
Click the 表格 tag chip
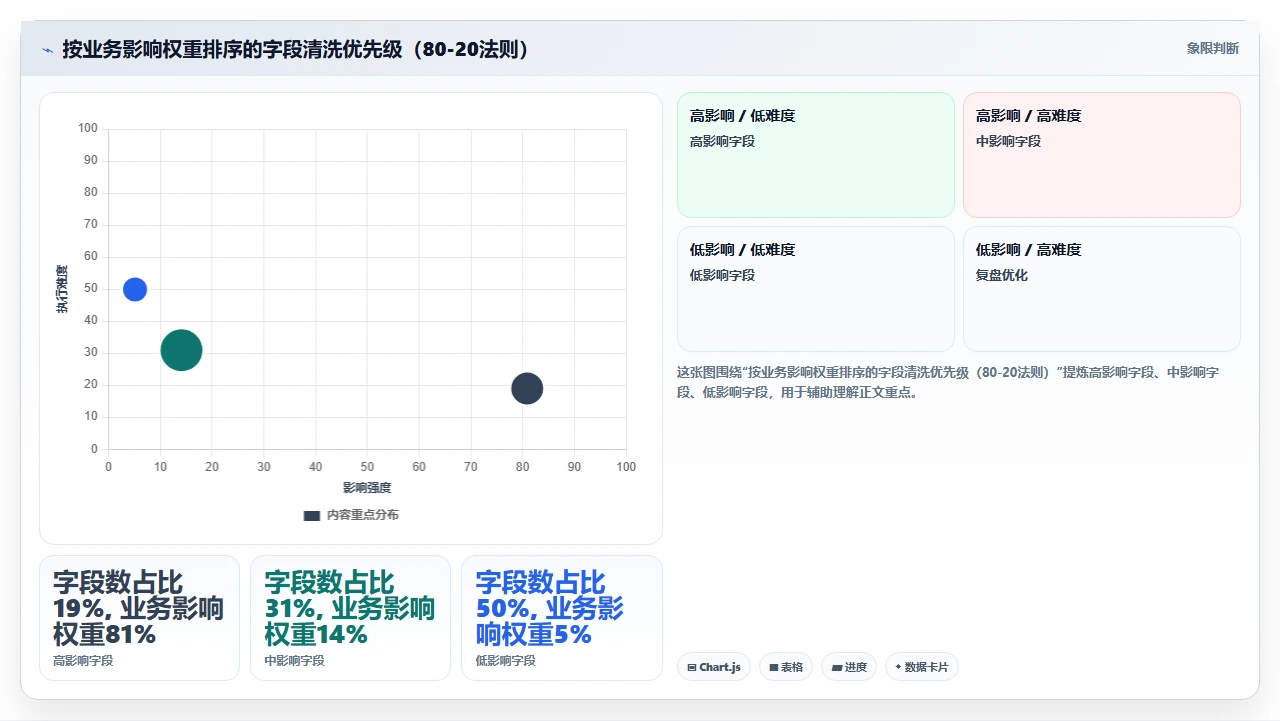tap(786, 667)
